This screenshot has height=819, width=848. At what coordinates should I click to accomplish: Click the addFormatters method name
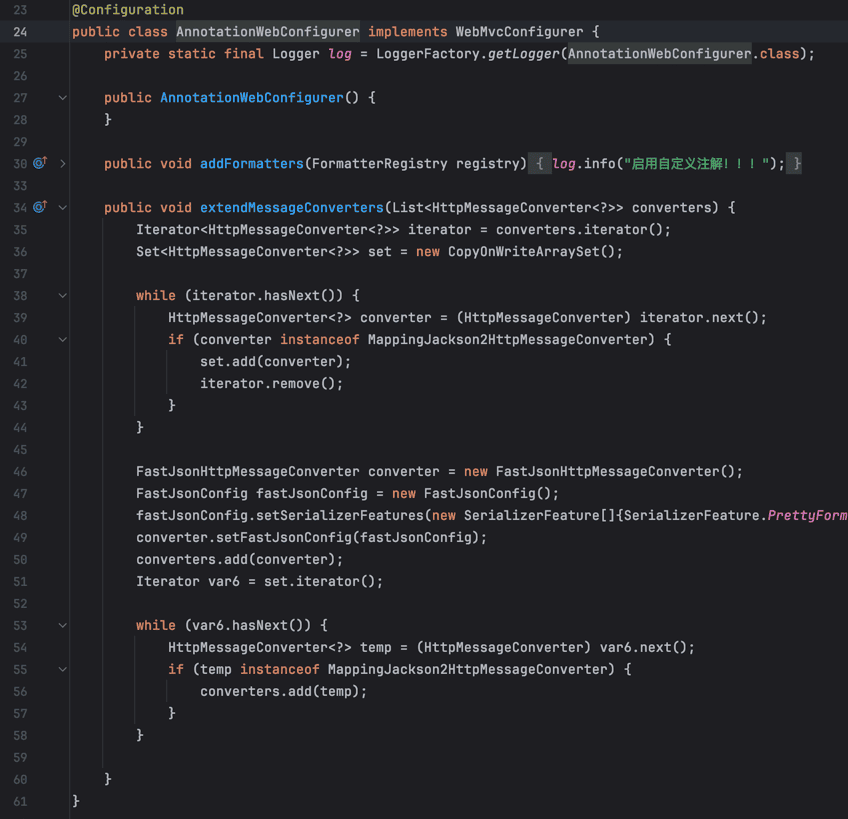point(252,163)
